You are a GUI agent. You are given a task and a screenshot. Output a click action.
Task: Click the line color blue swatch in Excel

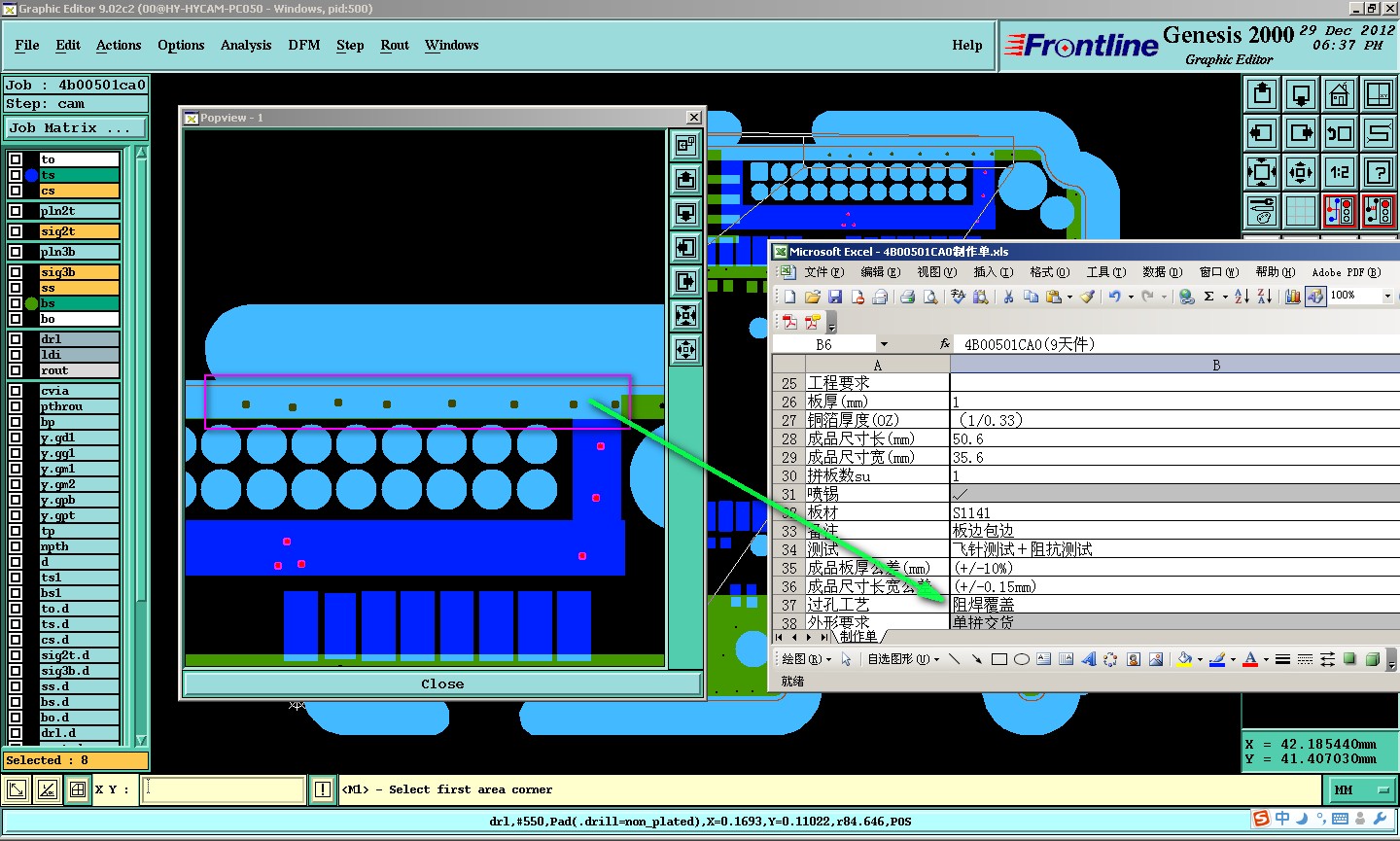coord(1217,659)
